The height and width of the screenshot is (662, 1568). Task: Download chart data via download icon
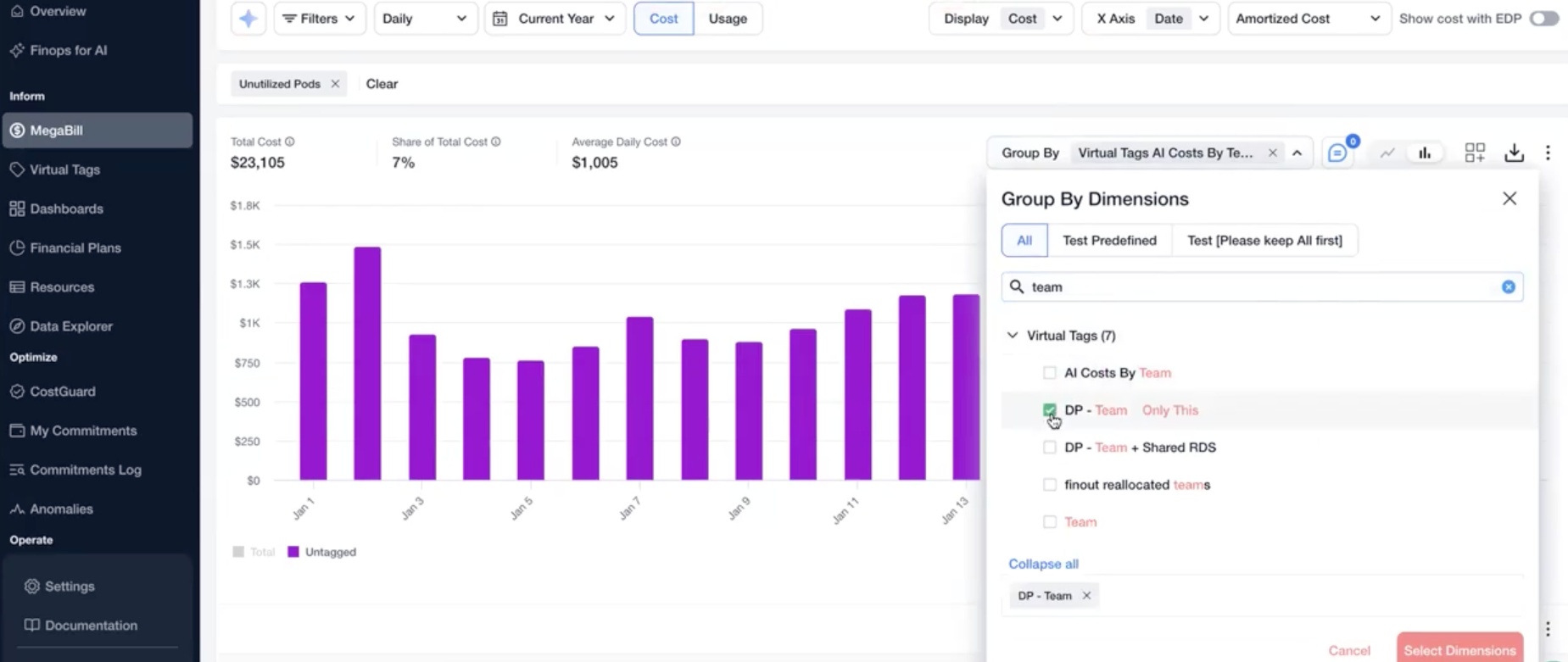click(x=1514, y=153)
